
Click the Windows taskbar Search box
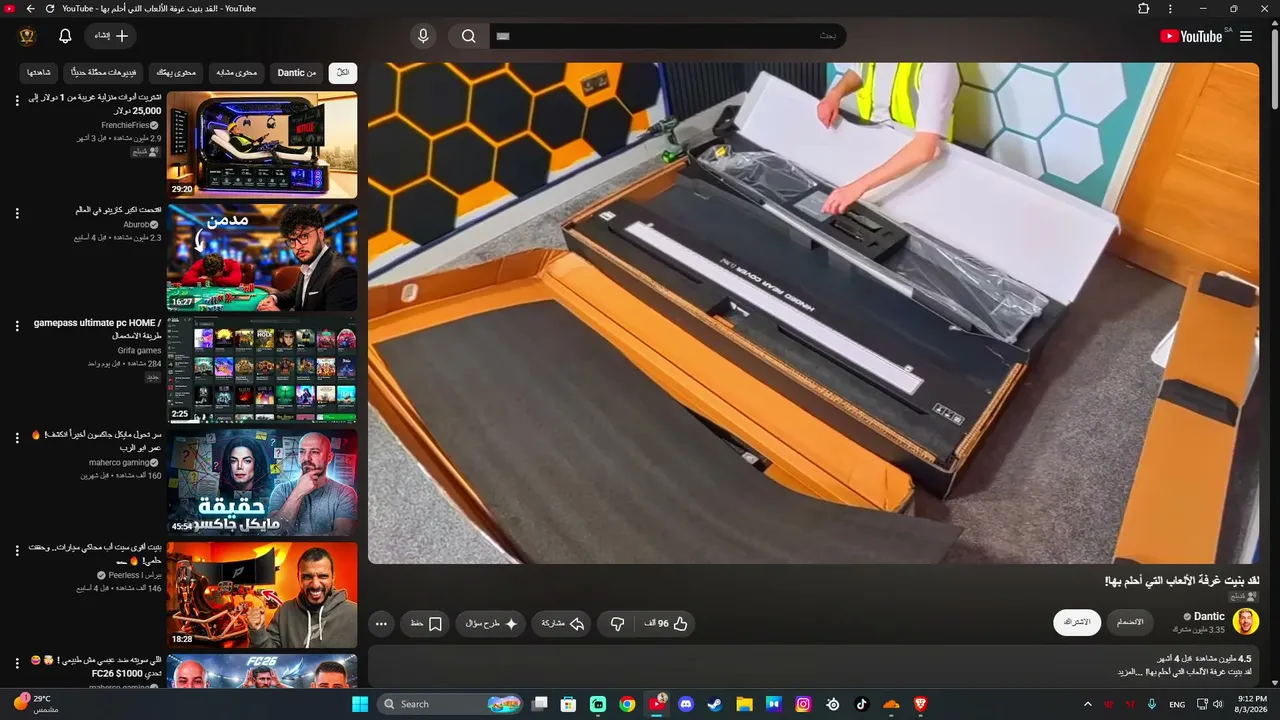452,704
